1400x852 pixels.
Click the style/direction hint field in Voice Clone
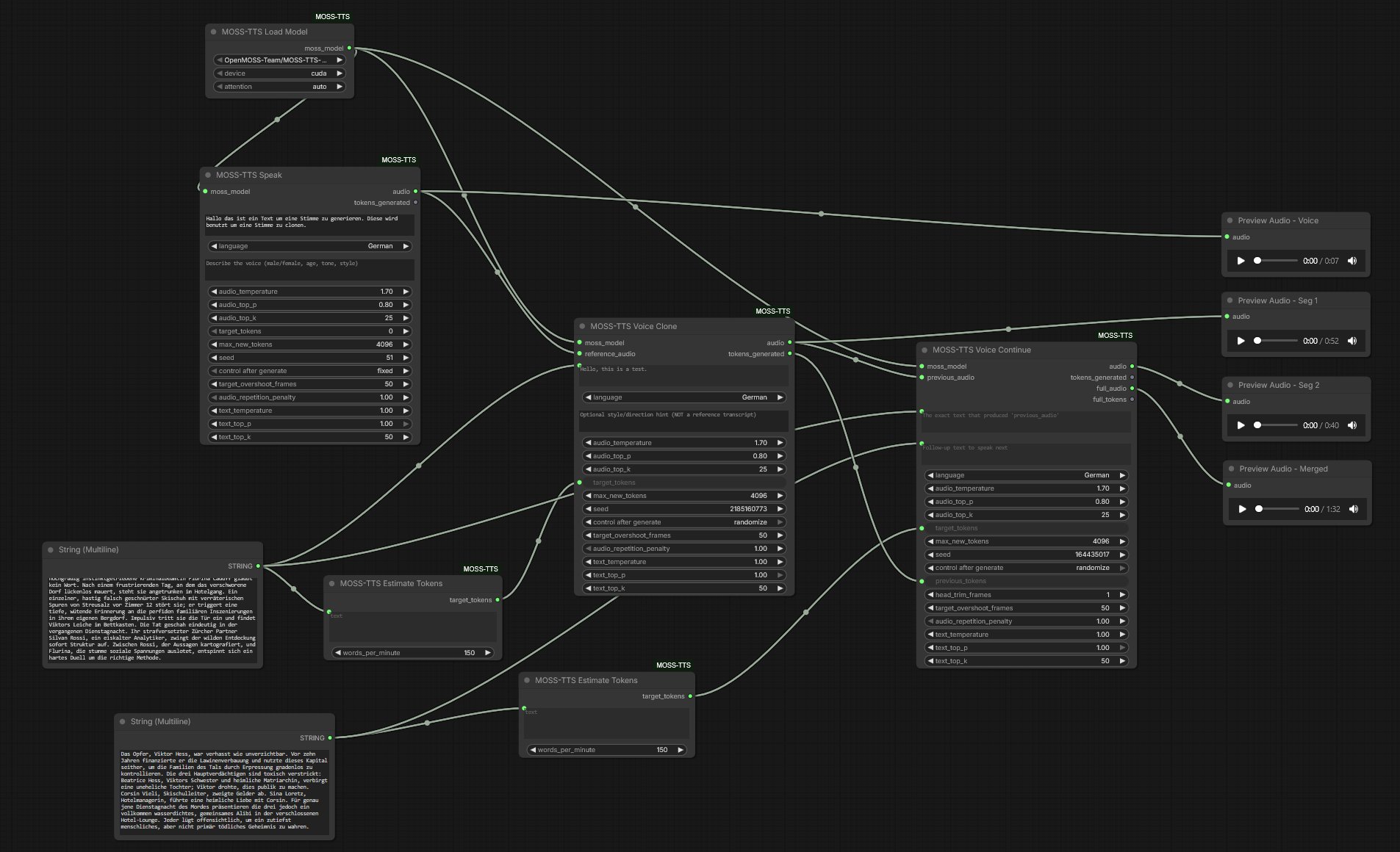pos(683,421)
